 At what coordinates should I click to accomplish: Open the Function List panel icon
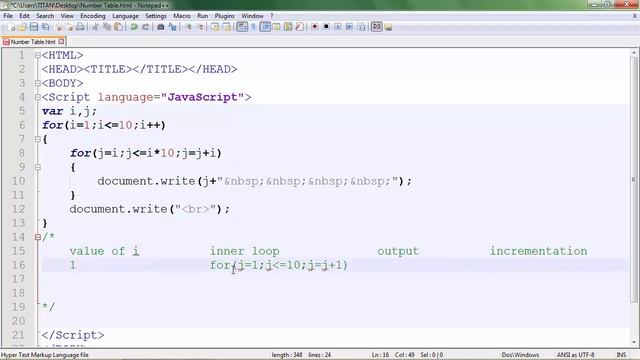tap(299, 27)
